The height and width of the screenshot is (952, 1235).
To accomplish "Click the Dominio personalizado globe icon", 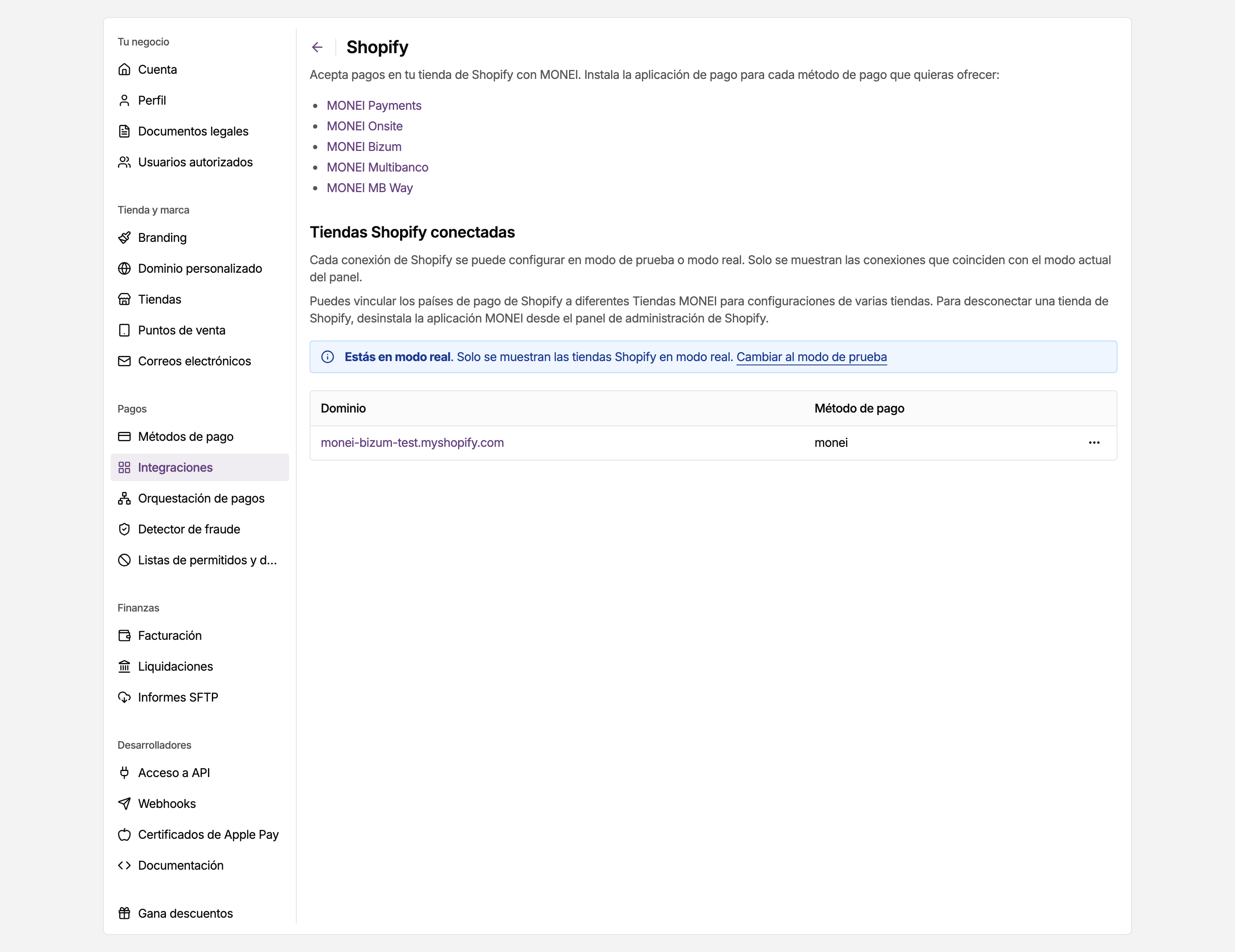I will click(x=124, y=268).
